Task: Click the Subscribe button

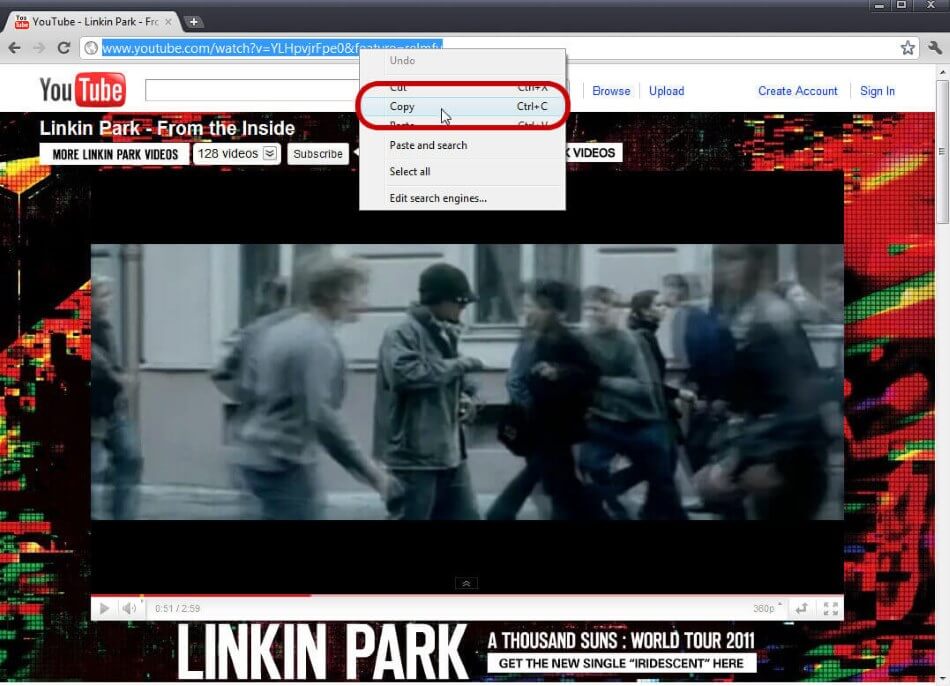Action: [x=317, y=154]
